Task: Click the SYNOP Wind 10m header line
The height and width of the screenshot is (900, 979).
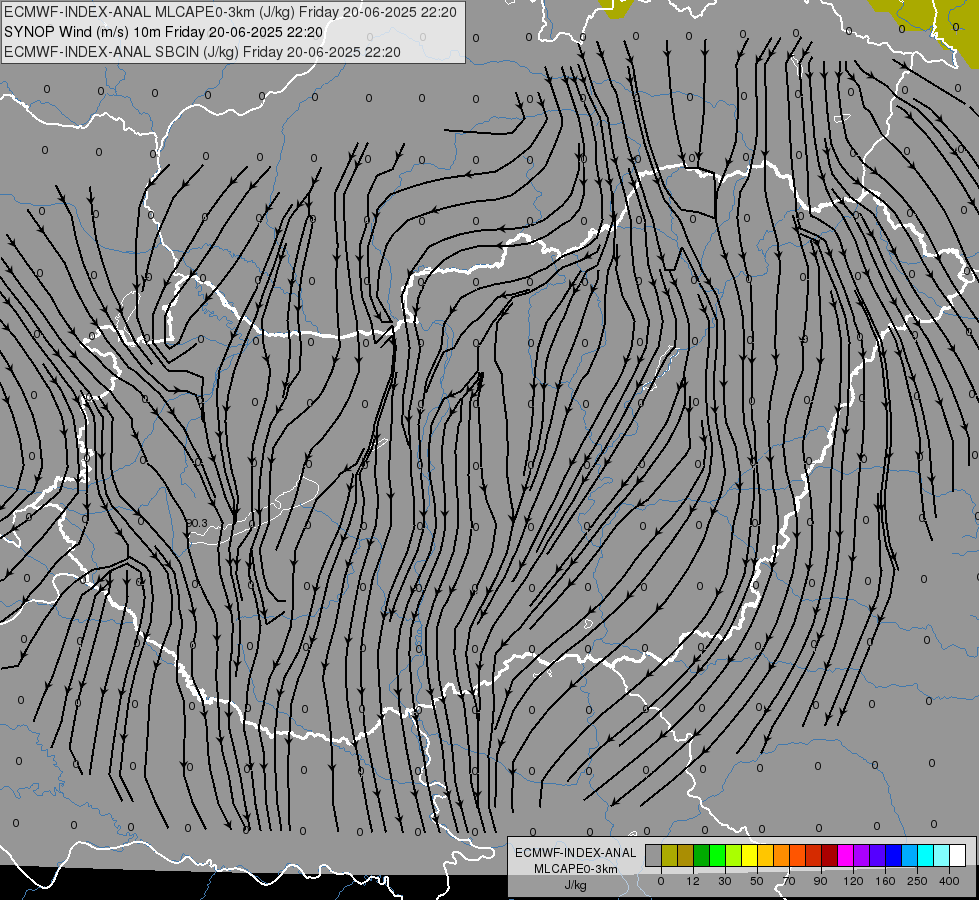Action: coord(163,32)
